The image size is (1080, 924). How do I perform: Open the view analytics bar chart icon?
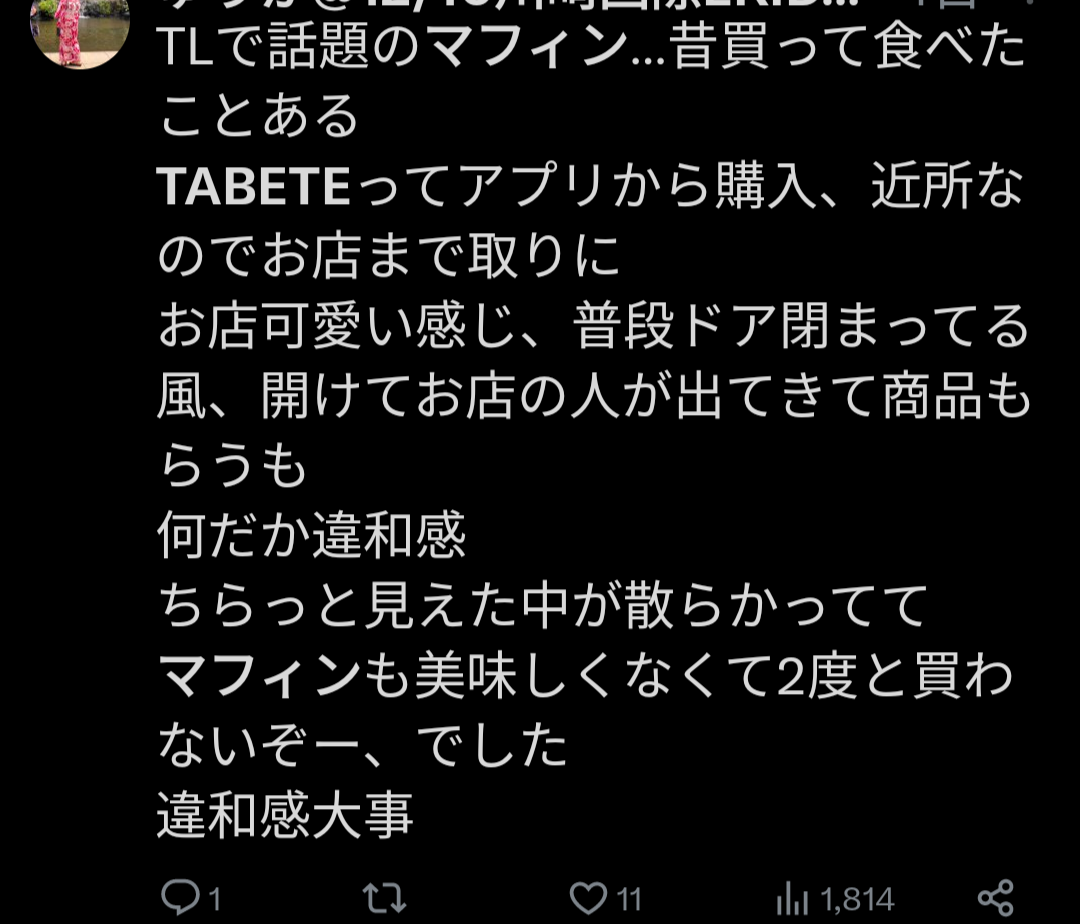pos(792,899)
